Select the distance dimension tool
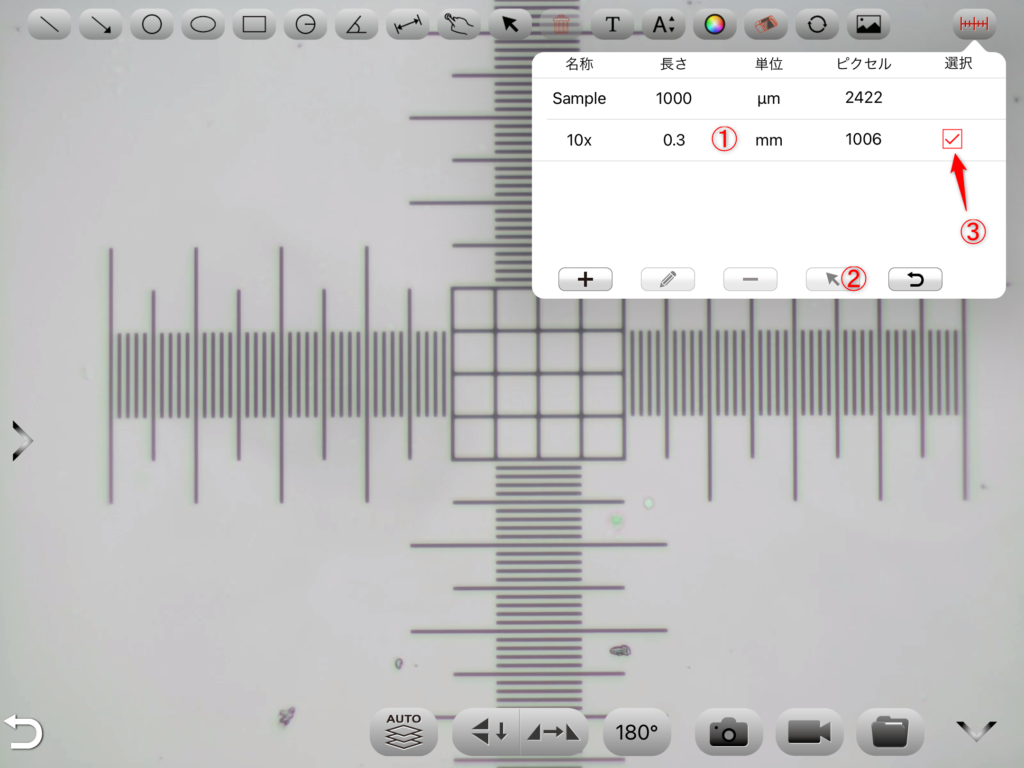1024x768 pixels. (x=408, y=25)
